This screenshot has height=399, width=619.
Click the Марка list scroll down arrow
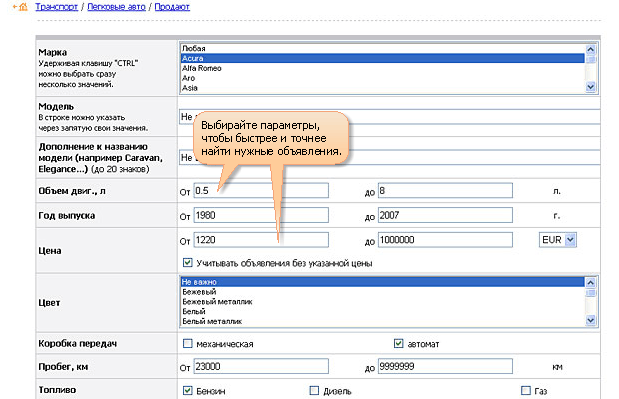tap(591, 86)
